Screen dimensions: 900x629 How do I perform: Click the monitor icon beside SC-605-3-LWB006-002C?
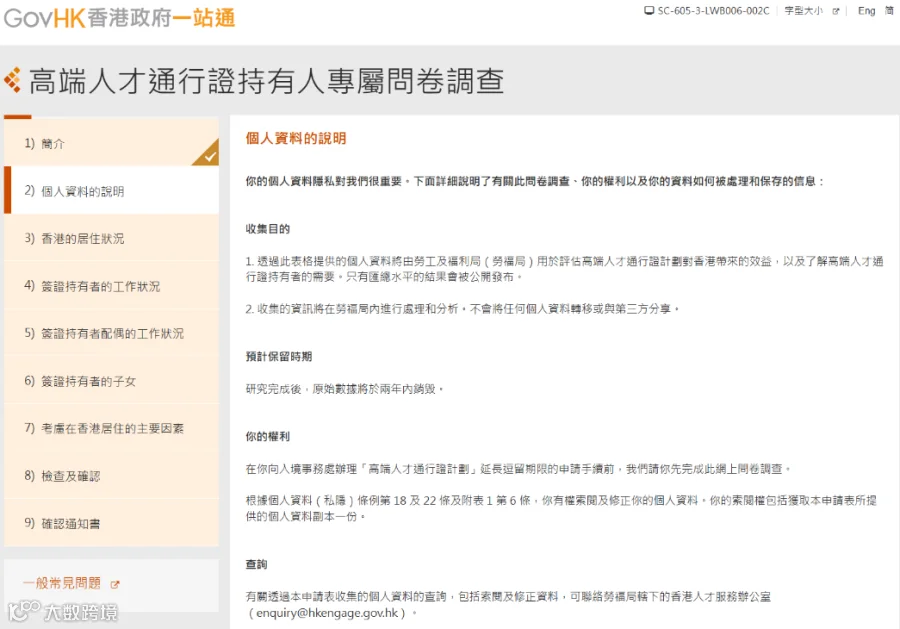pos(649,10)
